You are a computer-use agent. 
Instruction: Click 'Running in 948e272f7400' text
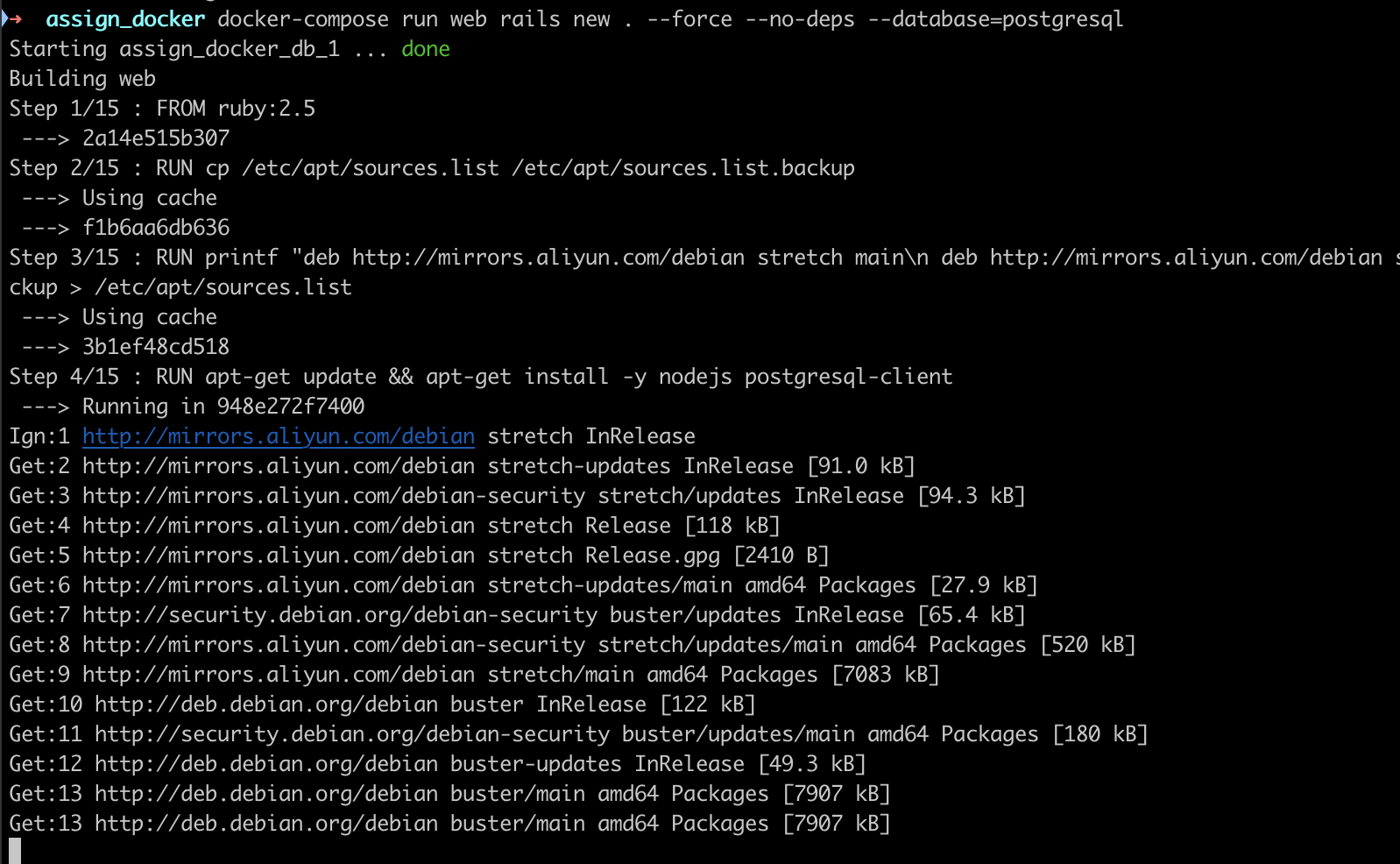click(x=223, y=407)
